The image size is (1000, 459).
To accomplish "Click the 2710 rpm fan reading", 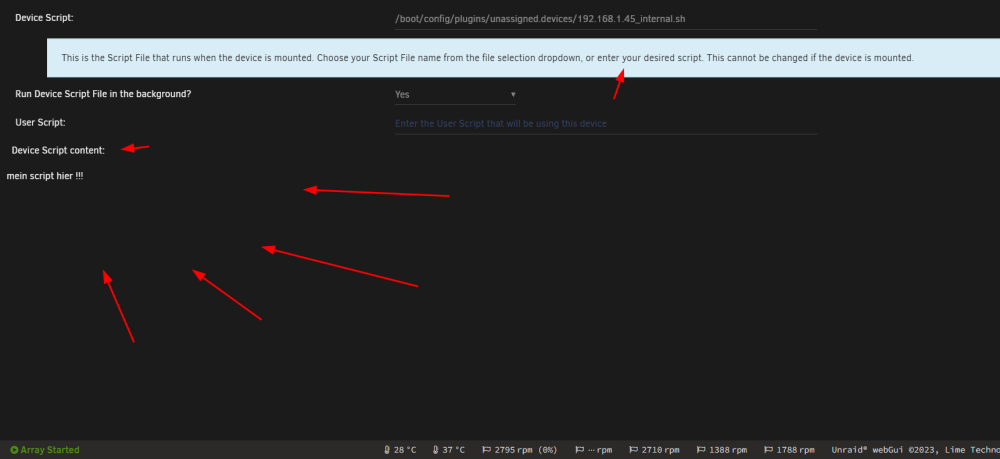I will (x=661, y=450).
